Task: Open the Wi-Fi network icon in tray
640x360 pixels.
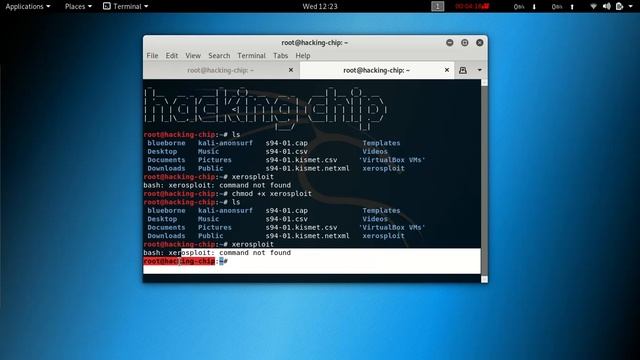Action: (x=593, y=6)
